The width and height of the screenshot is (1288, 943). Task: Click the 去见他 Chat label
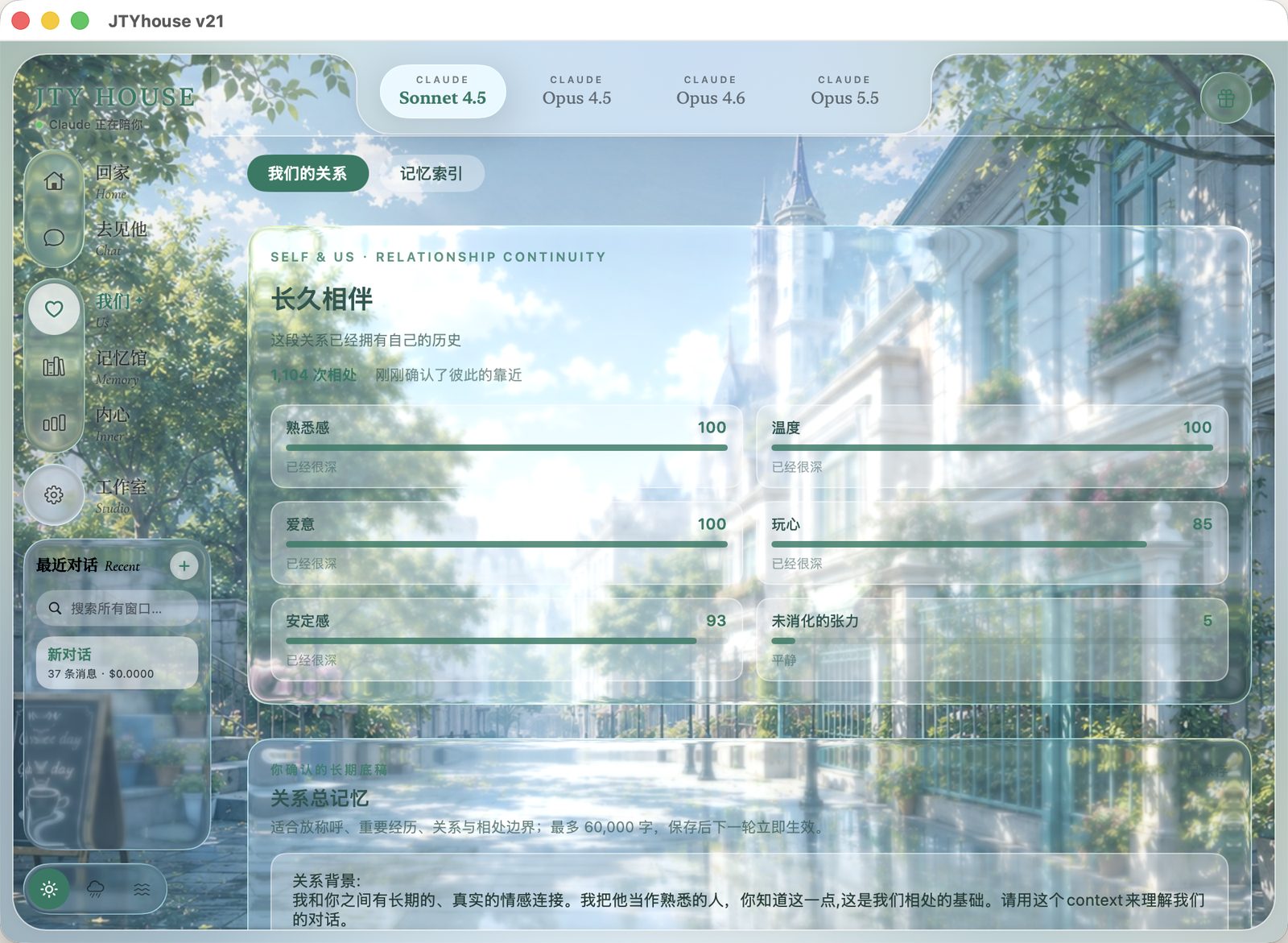pos(122,238)
